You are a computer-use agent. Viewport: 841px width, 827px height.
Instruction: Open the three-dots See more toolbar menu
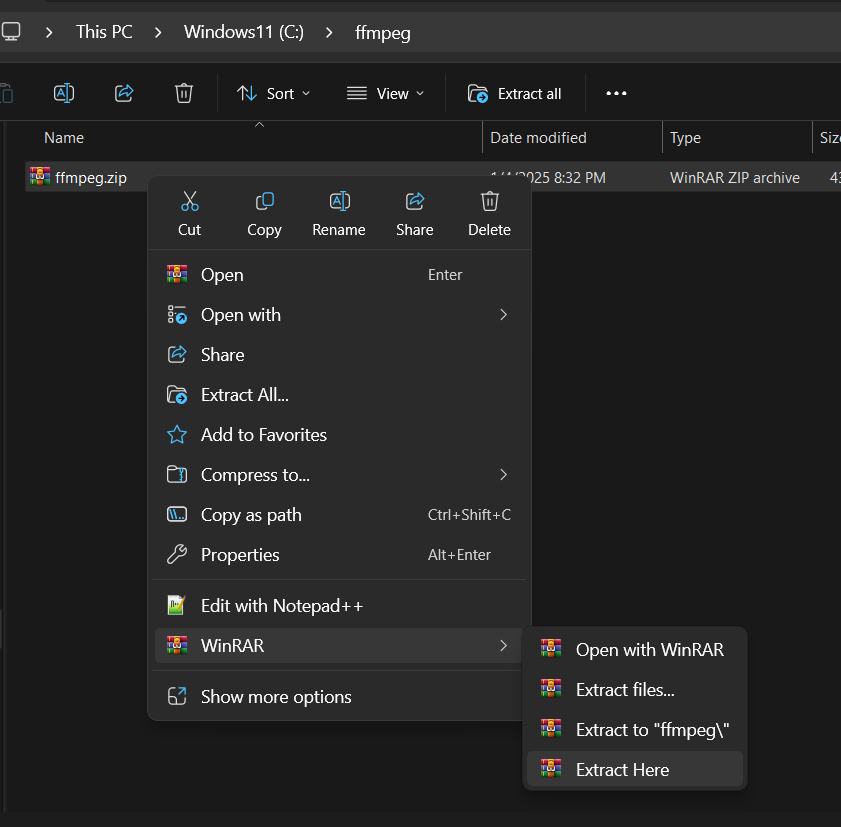[x=616, y=93]
